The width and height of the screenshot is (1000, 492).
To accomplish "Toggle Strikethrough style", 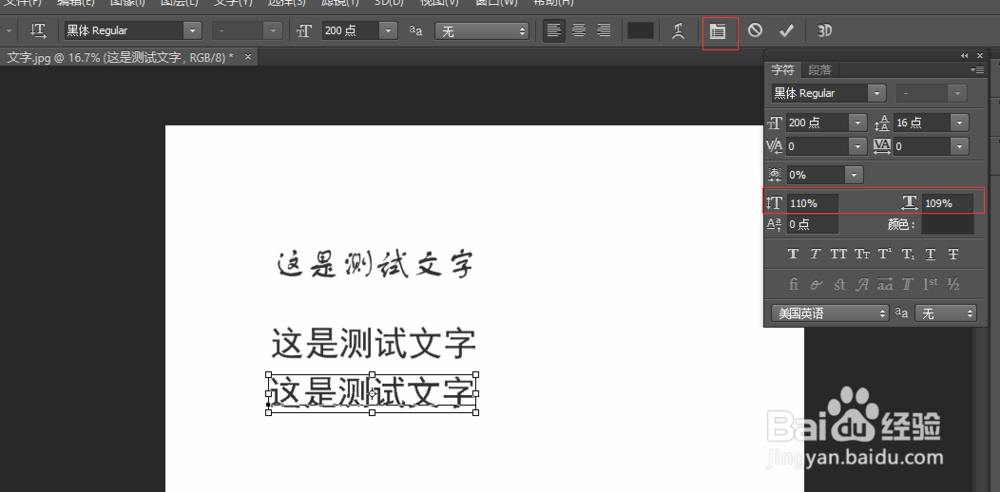I will 953,254.
